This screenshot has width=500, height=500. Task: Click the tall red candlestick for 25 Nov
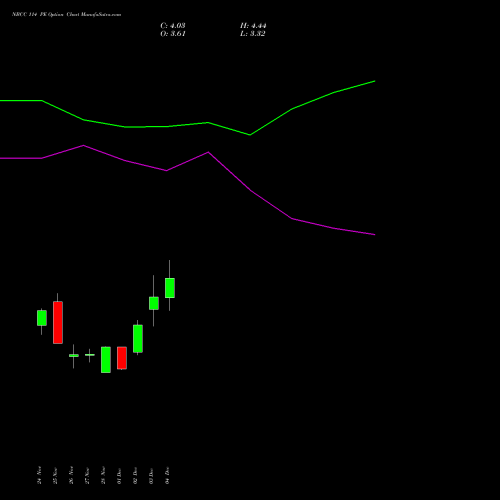coord(58,322)
